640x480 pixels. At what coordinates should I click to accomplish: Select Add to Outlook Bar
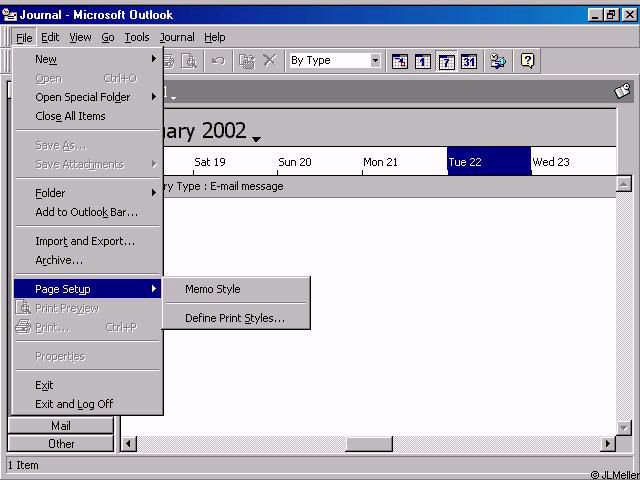pyautogui.click(x=87, y=212)
